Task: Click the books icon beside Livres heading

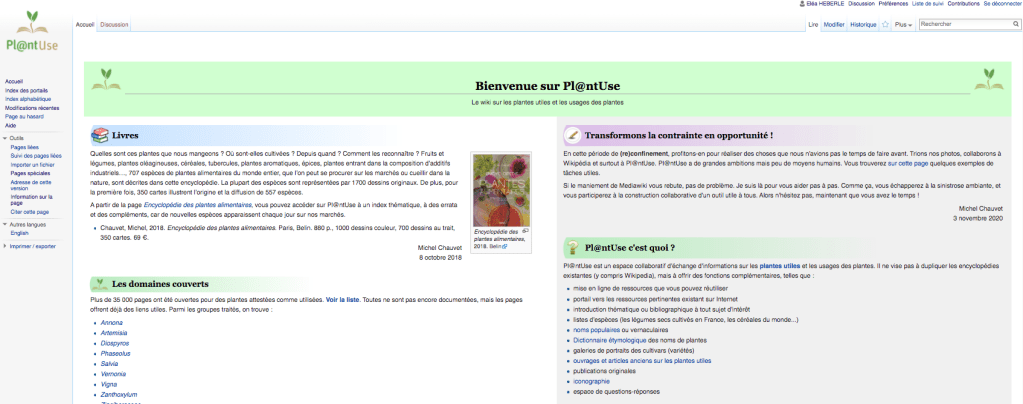Action: point(100,135)
